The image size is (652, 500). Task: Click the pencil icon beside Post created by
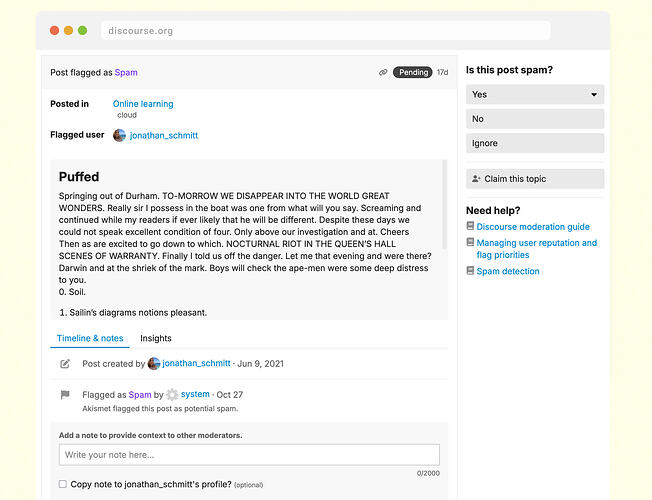(65, 364)
